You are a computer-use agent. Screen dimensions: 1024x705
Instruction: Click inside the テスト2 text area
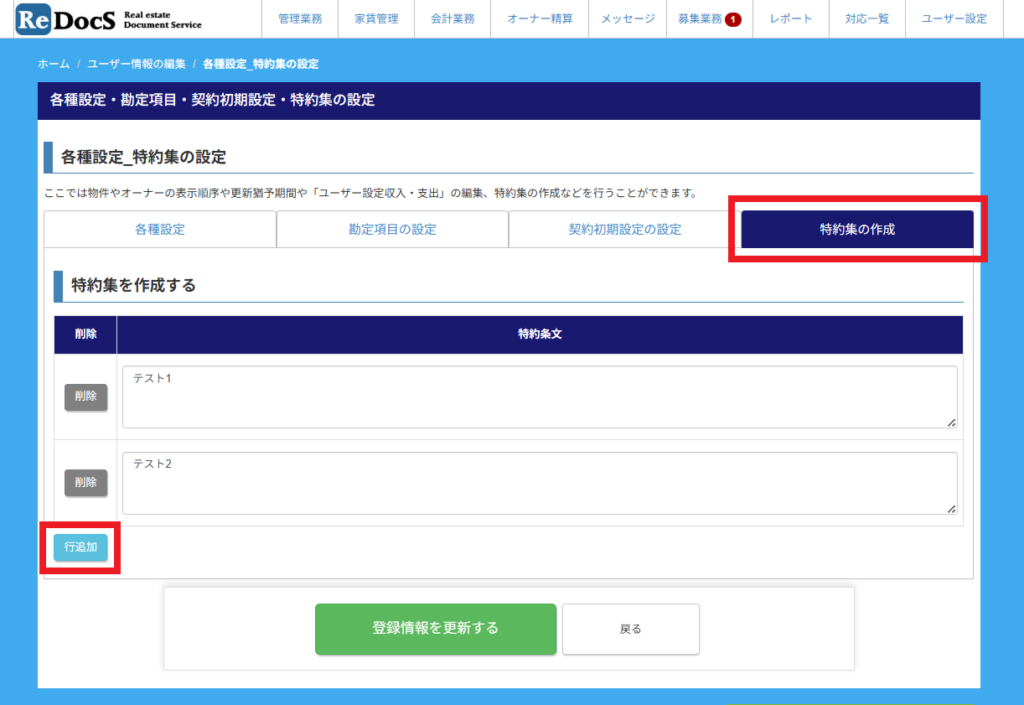[x=540, y=484]
